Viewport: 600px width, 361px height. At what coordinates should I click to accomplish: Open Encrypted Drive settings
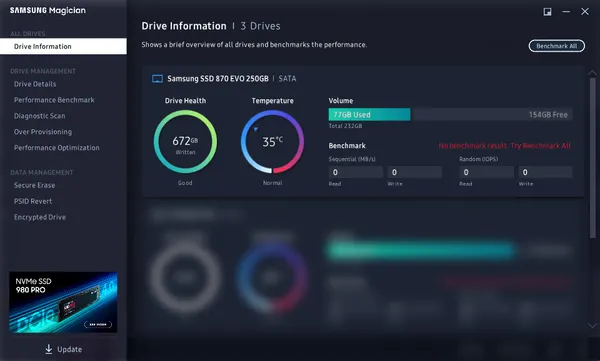40,217
